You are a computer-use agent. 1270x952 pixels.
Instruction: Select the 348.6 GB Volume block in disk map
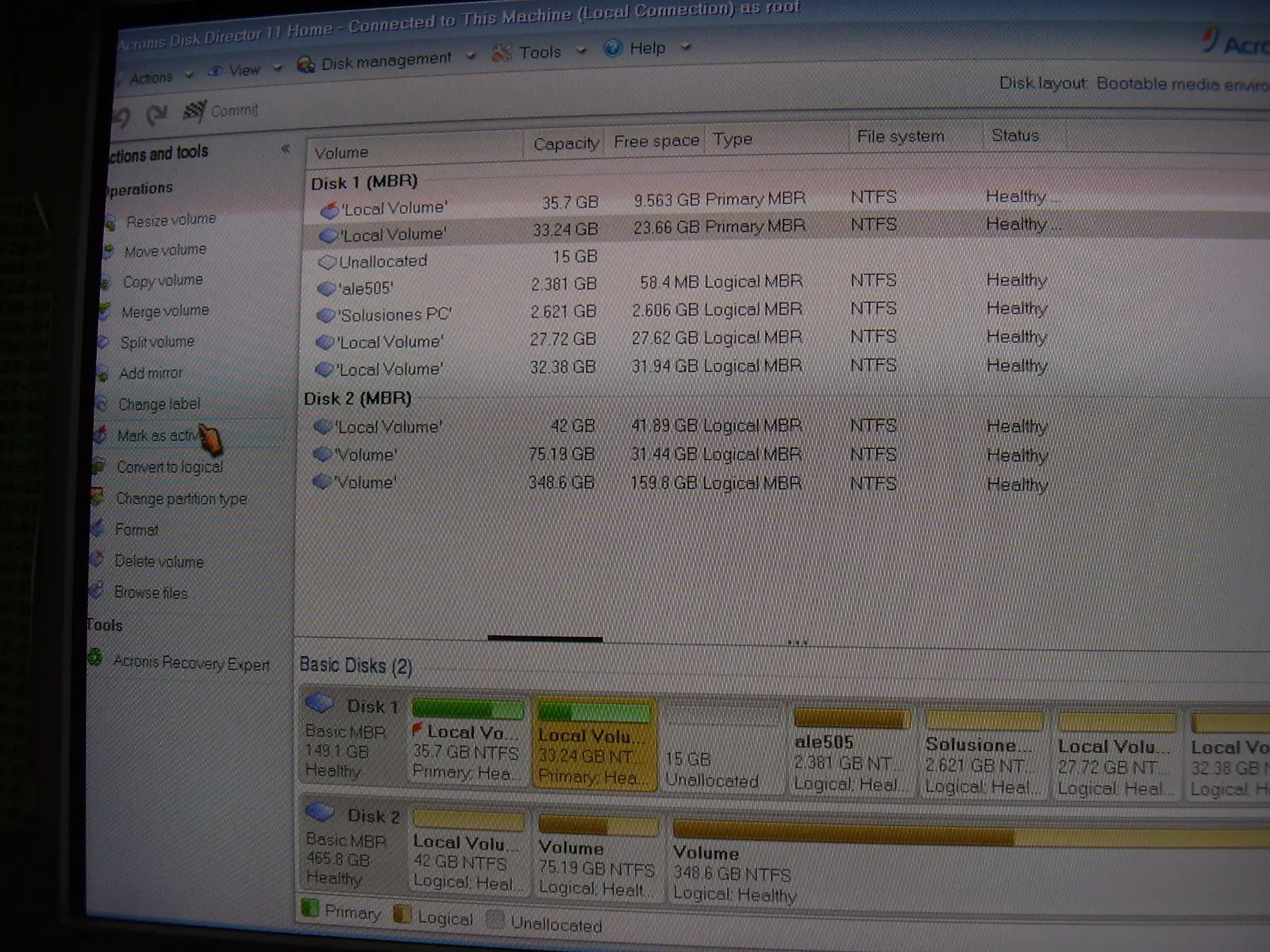pos(968,863)
